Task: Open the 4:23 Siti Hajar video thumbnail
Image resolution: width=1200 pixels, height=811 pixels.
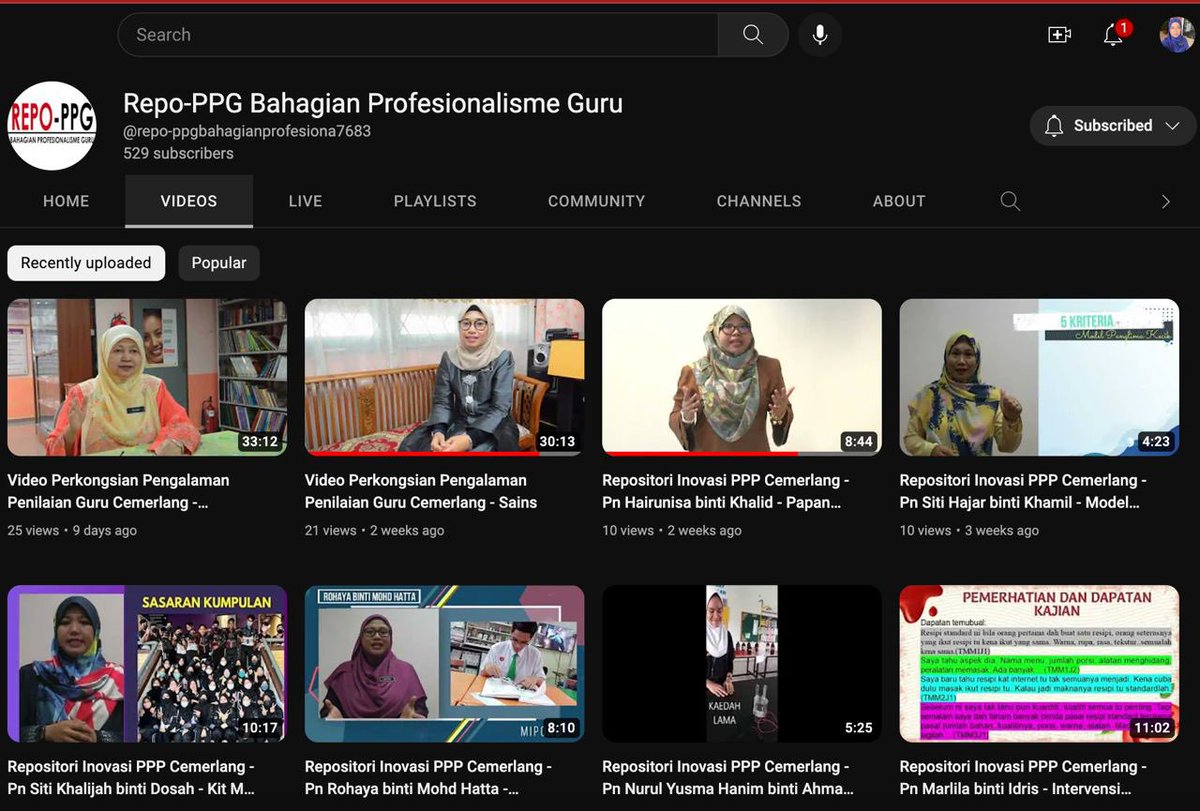Action: pyautogui.click(x=1039, y=377)
